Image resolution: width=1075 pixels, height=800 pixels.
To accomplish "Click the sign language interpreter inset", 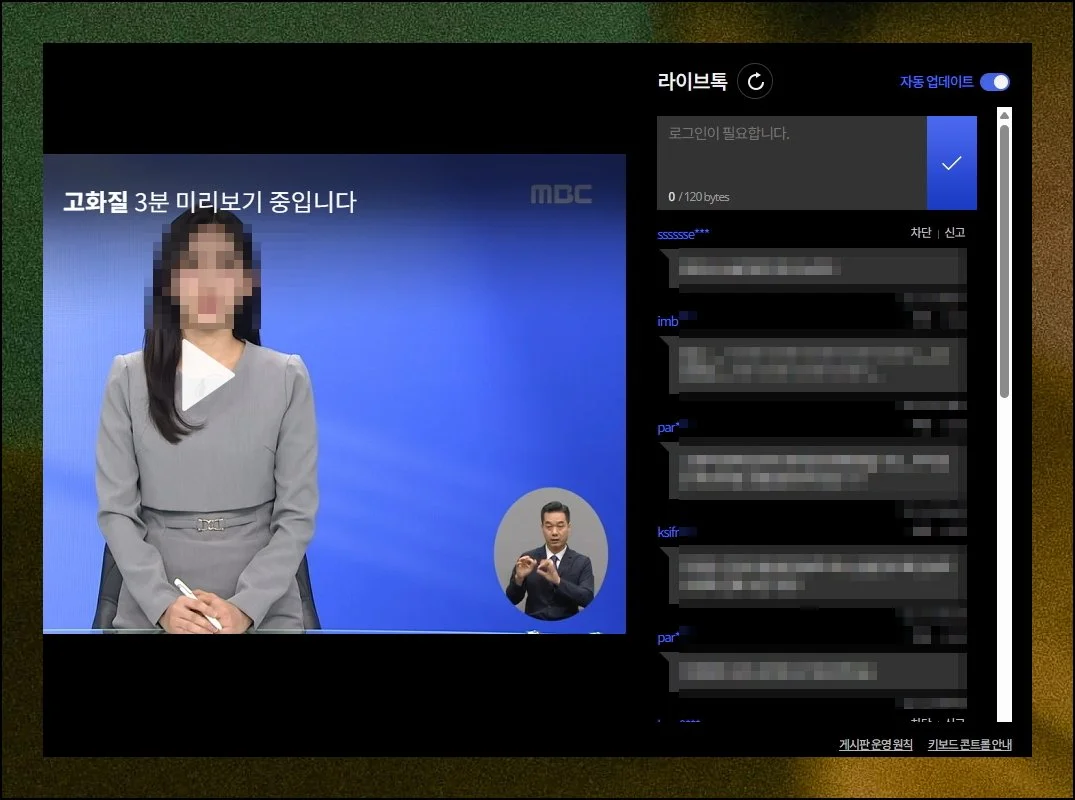I will (x=550, y=555).
